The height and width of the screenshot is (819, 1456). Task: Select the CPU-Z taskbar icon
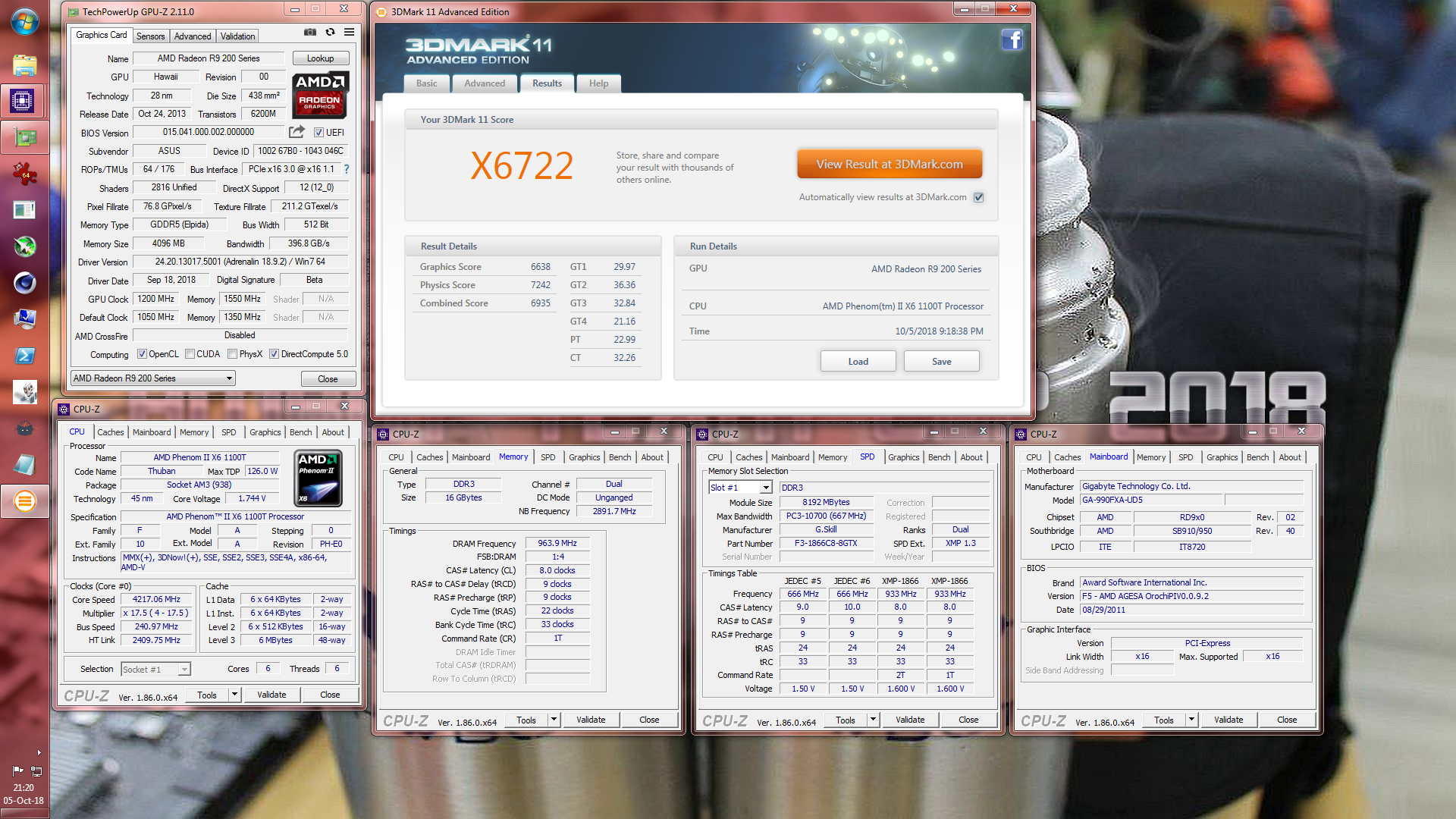coord(22,101)
